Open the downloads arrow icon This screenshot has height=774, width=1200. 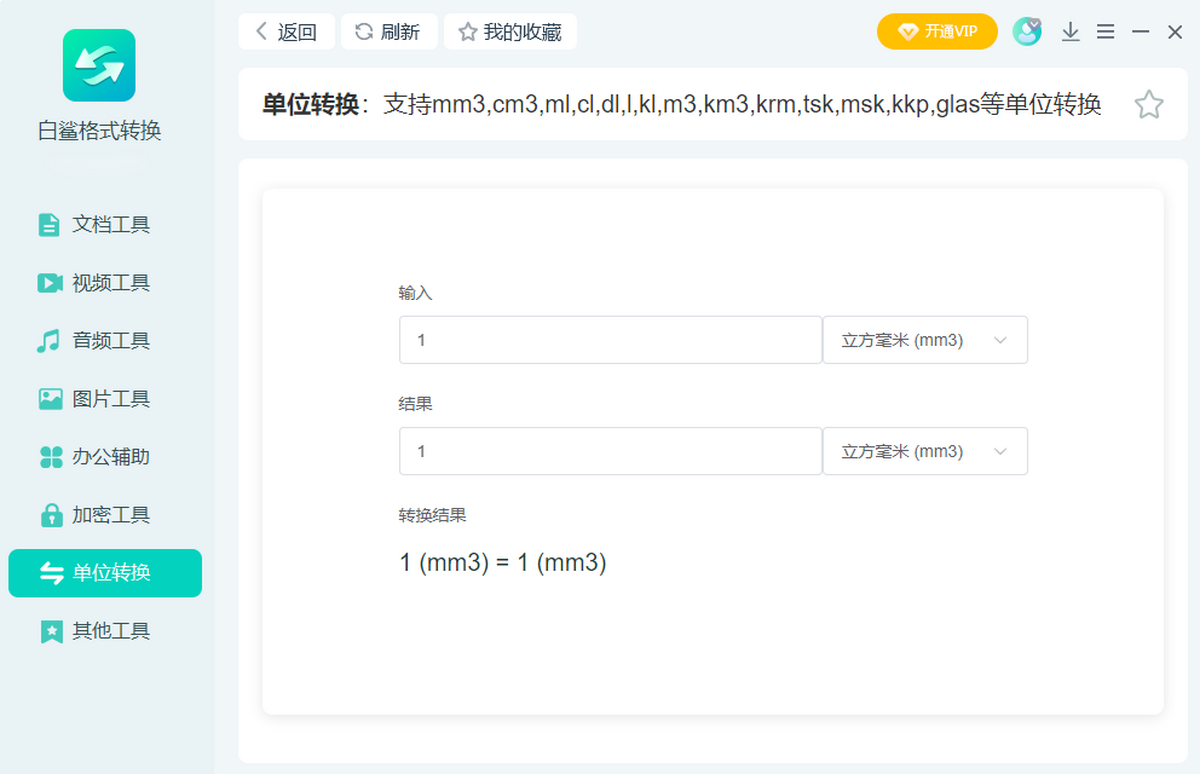[x=1070, y=32]
